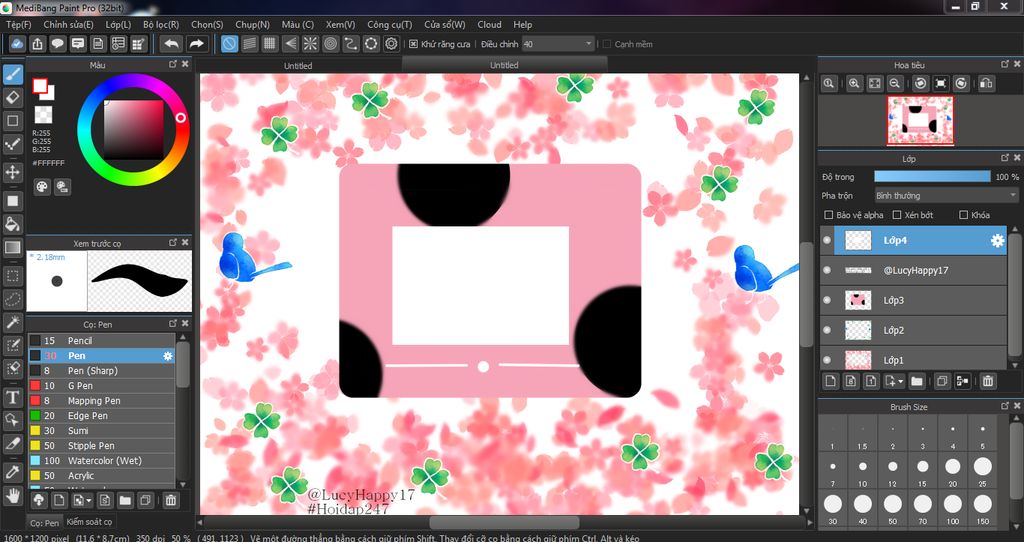Toggle visibility of Lớp4 layer
The width and height of the screenshot is (1024, 542).
[827, 240]
